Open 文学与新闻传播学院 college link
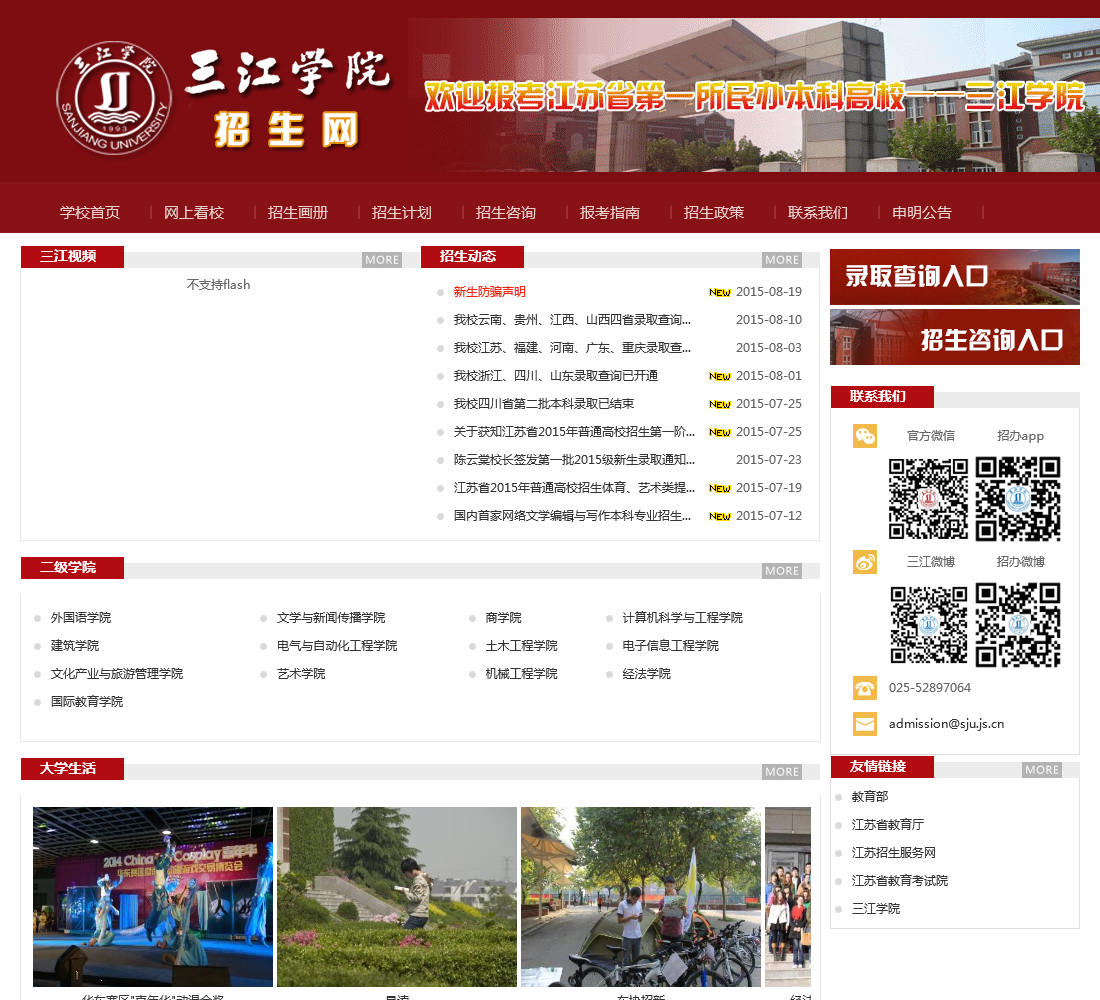 (x=331, y=618)
